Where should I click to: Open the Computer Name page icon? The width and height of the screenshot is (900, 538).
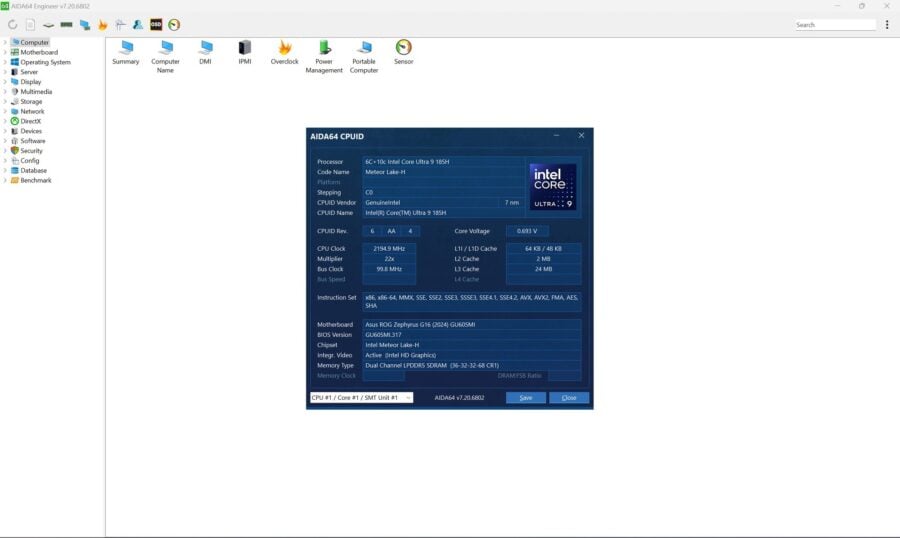point(165,56)
